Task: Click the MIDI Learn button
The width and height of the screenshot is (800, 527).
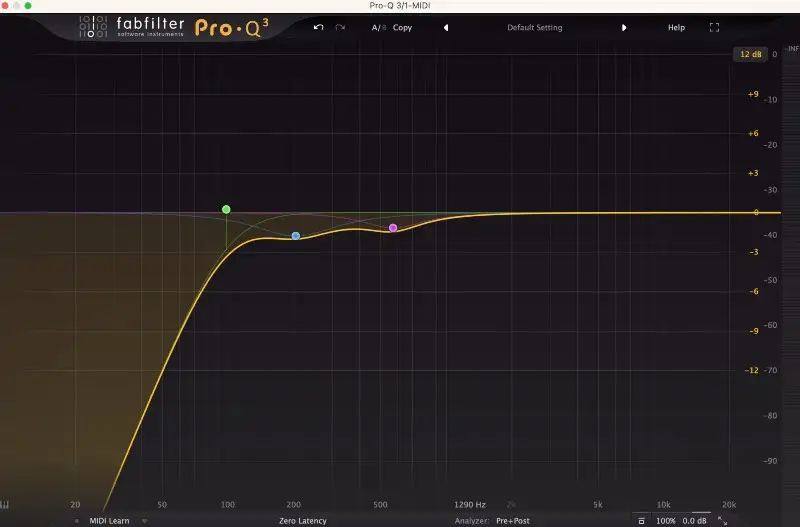Action: 111,521
